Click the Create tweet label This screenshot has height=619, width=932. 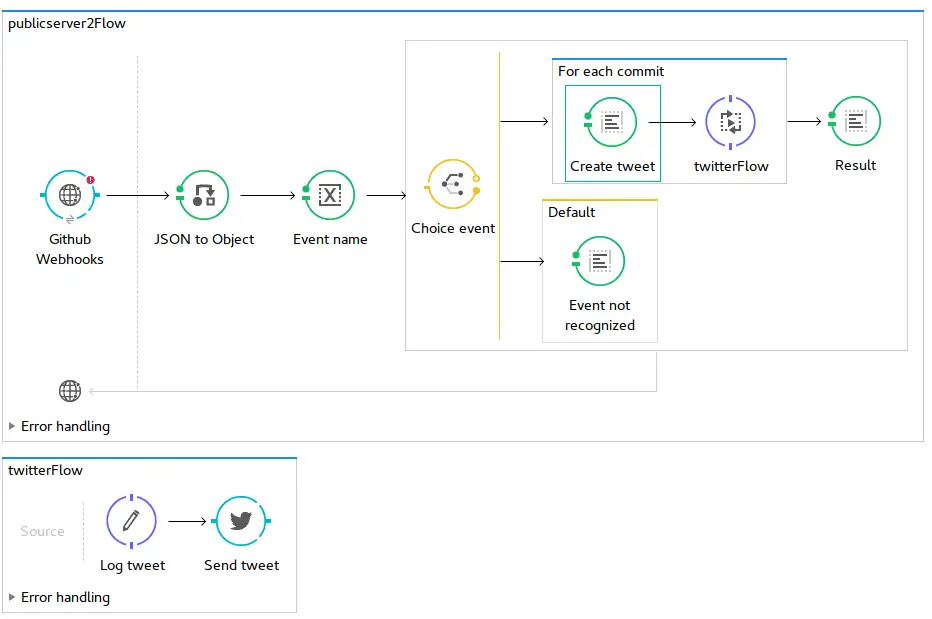[612, 166]
